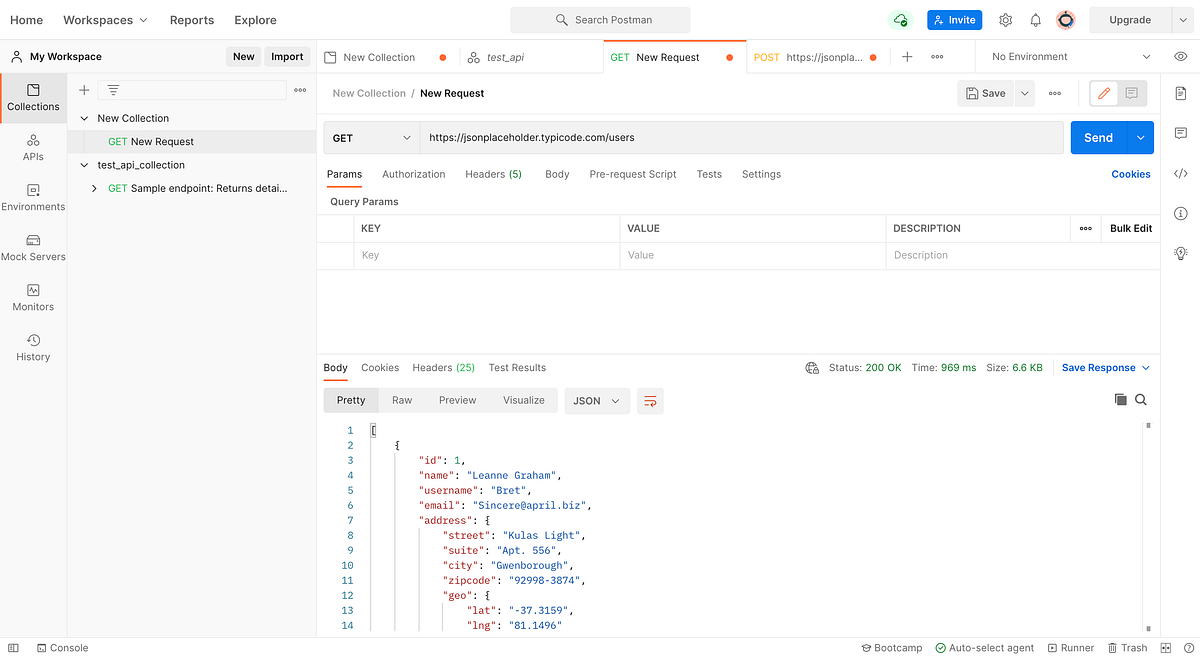This screenshot has height=658, width=1200.
Task: Toggle wrap lines in response viewer
Action: click(x=650, y=400)
